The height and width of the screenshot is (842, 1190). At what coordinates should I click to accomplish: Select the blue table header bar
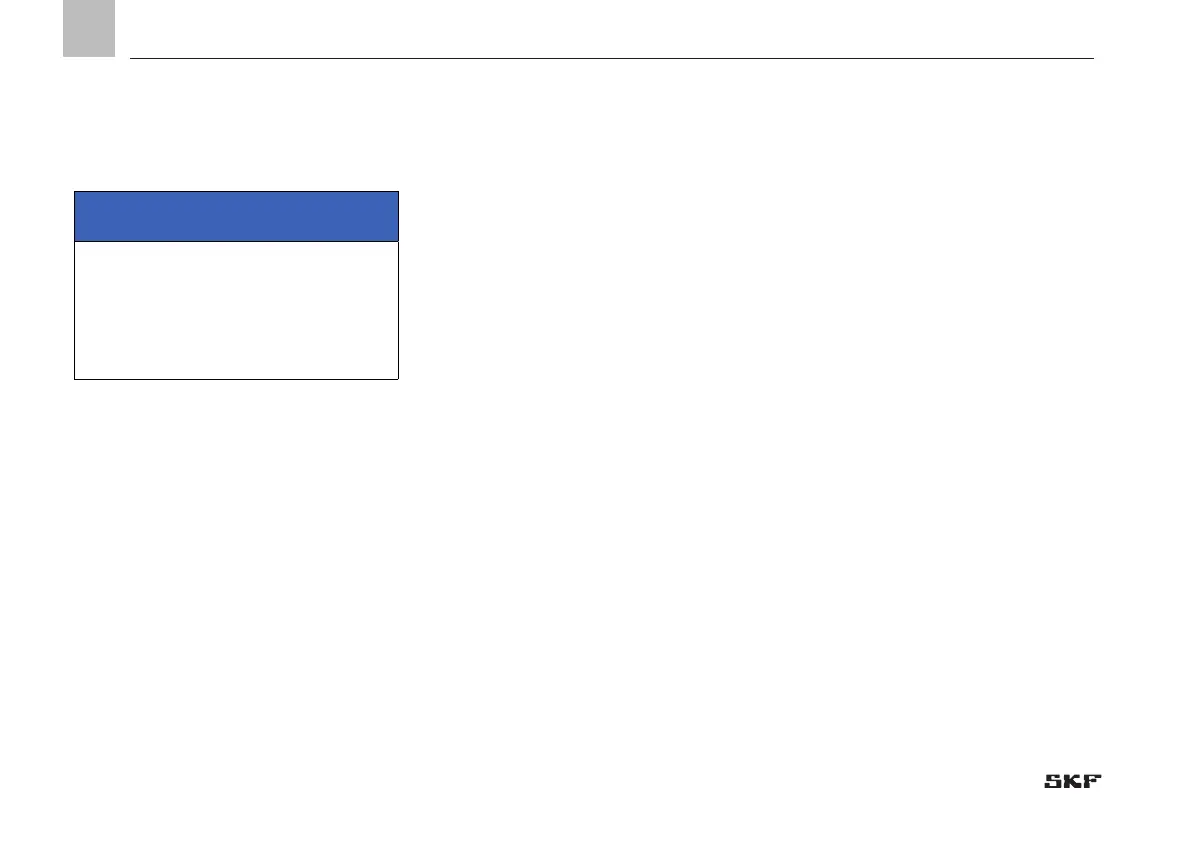tap(236, 216)
